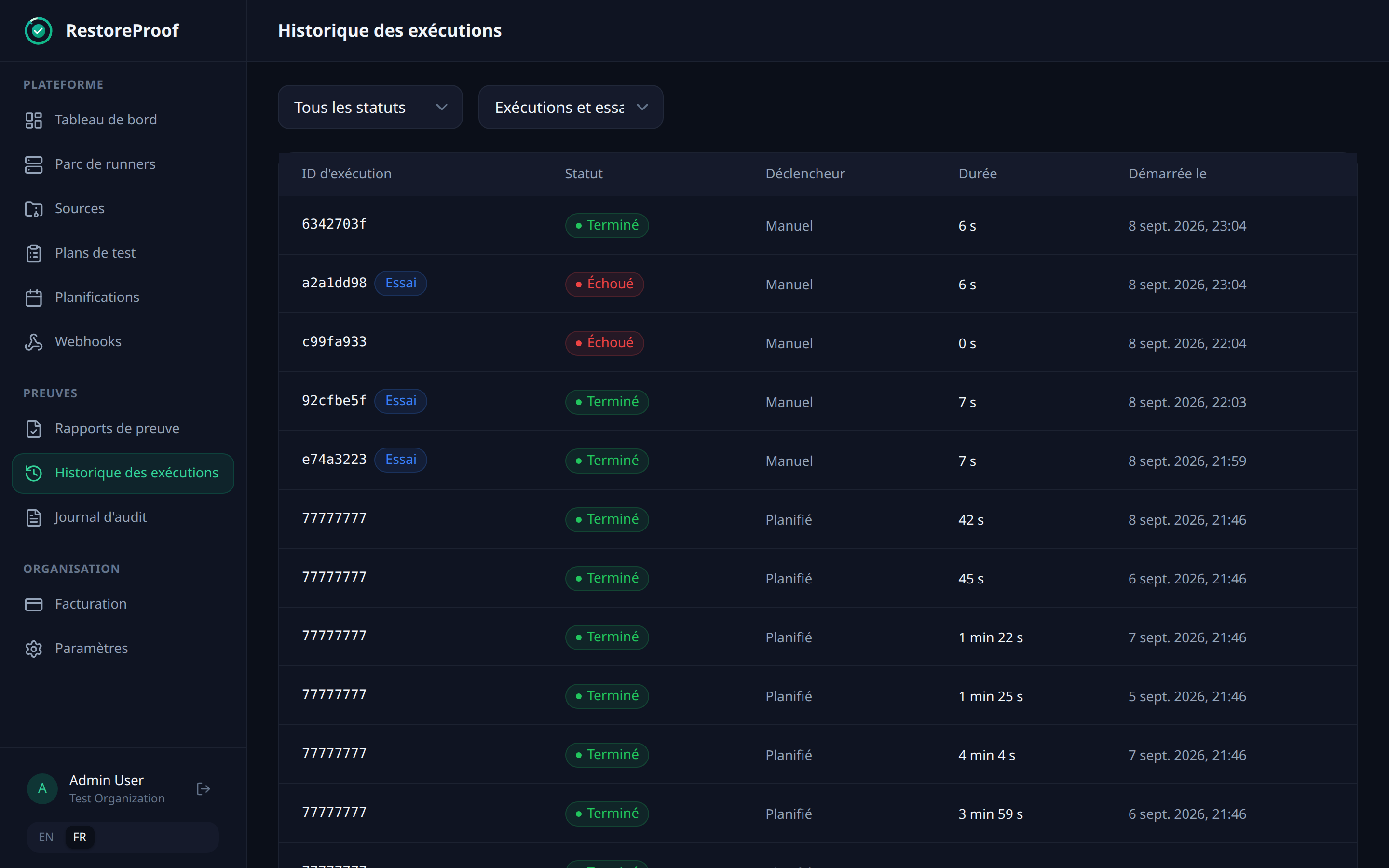Image resolution: width=1389 pixels, height=868 pixels.
Task: Click the RestoreProof logo icon
Action: coord(39,30)
